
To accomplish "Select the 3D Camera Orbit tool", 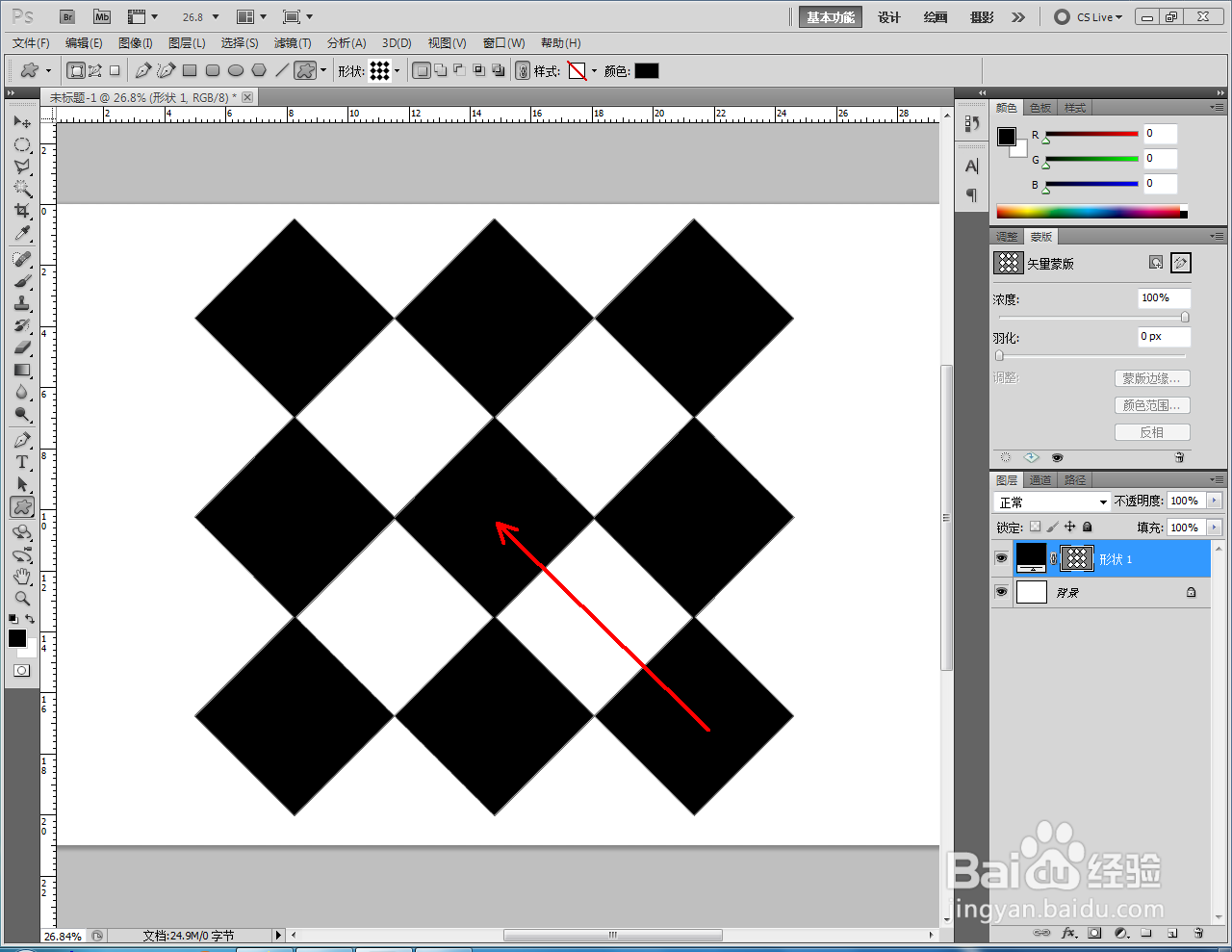I will click(22, 554).
